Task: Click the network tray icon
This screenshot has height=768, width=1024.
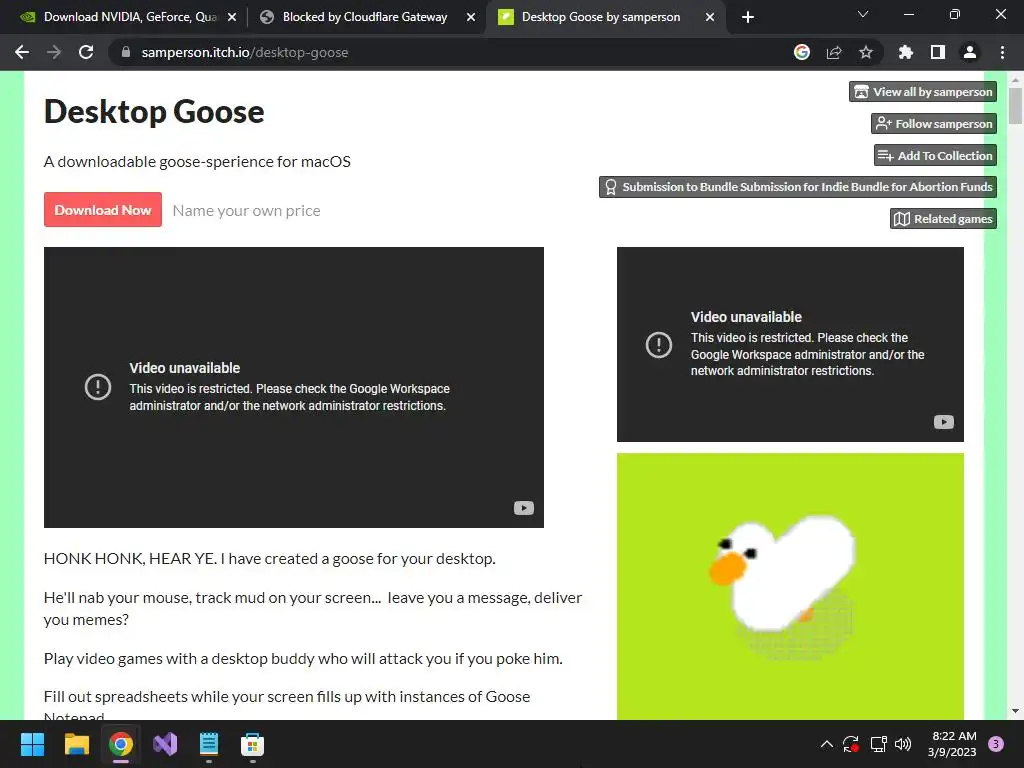Action: pyautogui.click(x=878, y=744)
